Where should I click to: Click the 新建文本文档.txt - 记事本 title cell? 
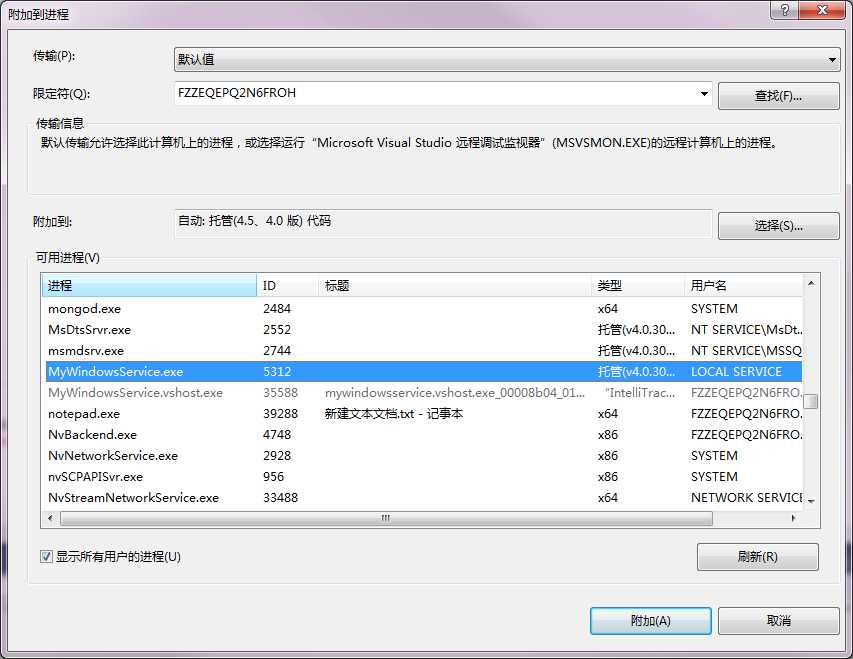[x=394, y=414]
